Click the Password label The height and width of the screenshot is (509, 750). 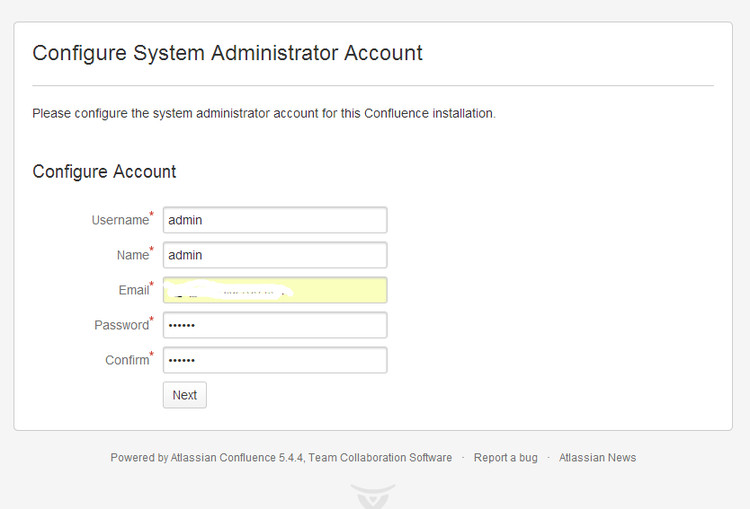coord(121,325)
